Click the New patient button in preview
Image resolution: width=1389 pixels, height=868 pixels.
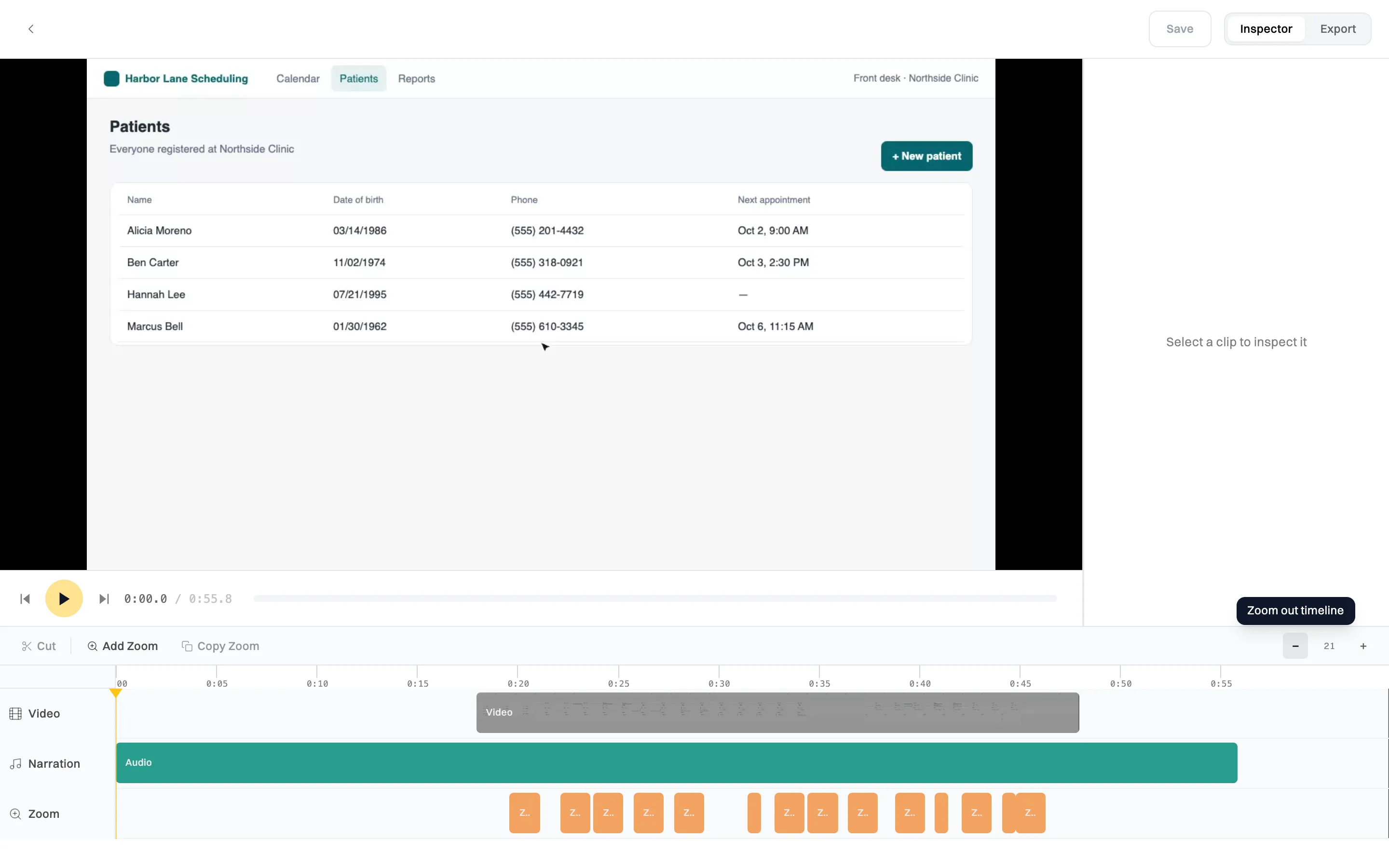pos(926,156)
